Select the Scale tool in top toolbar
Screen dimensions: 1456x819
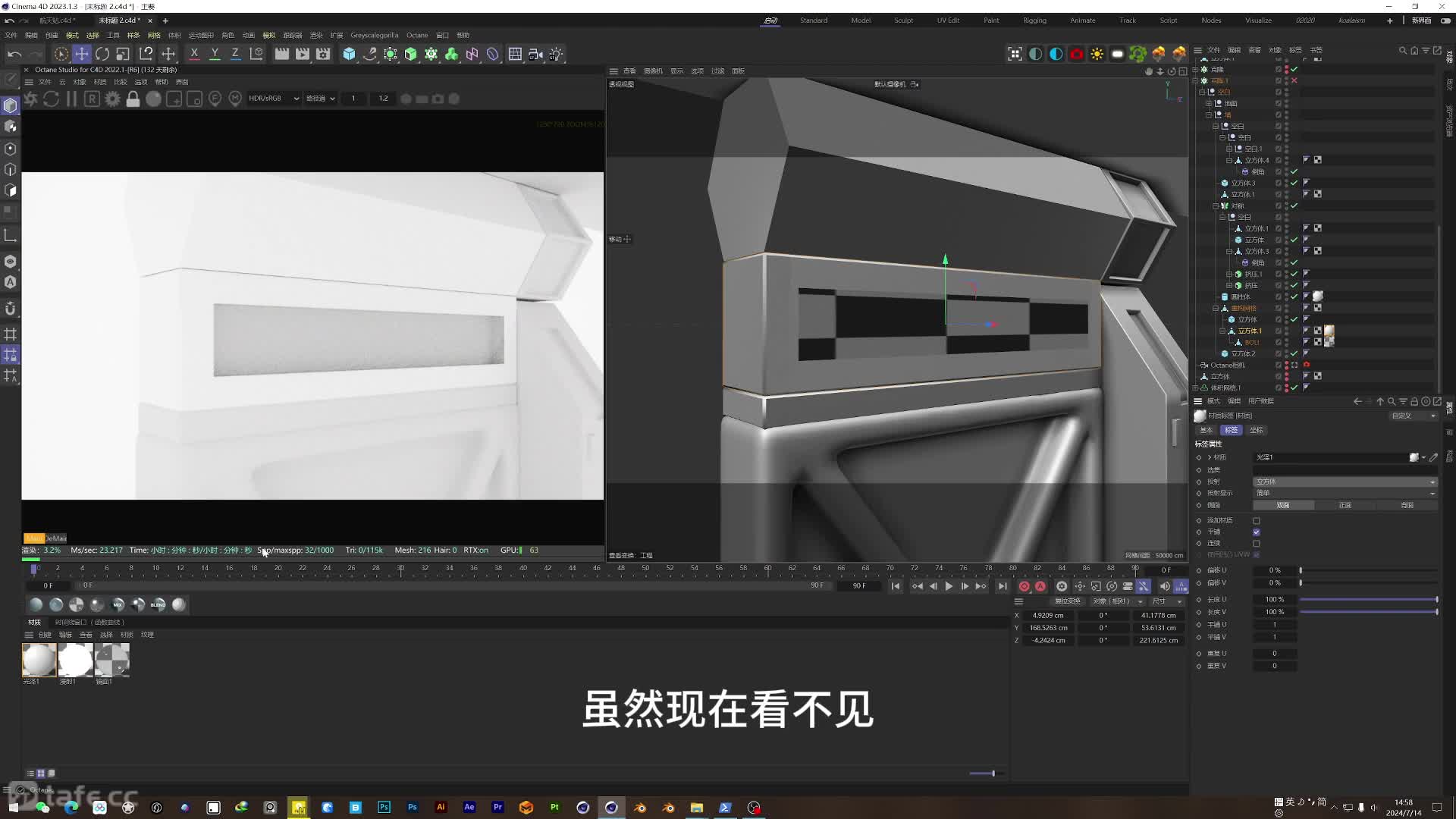pos(123,54)
